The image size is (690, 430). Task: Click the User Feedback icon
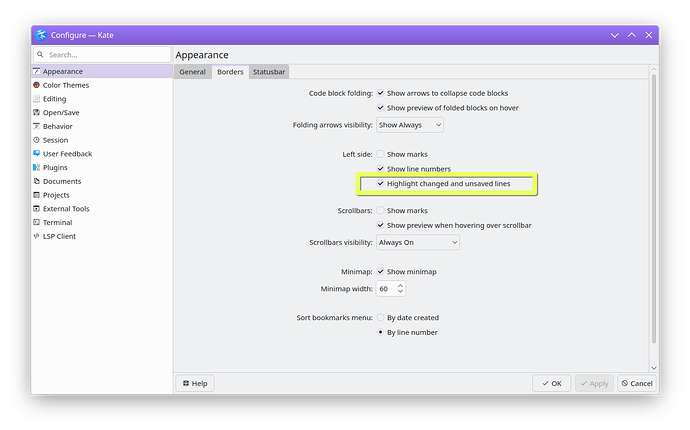point(37,154)
